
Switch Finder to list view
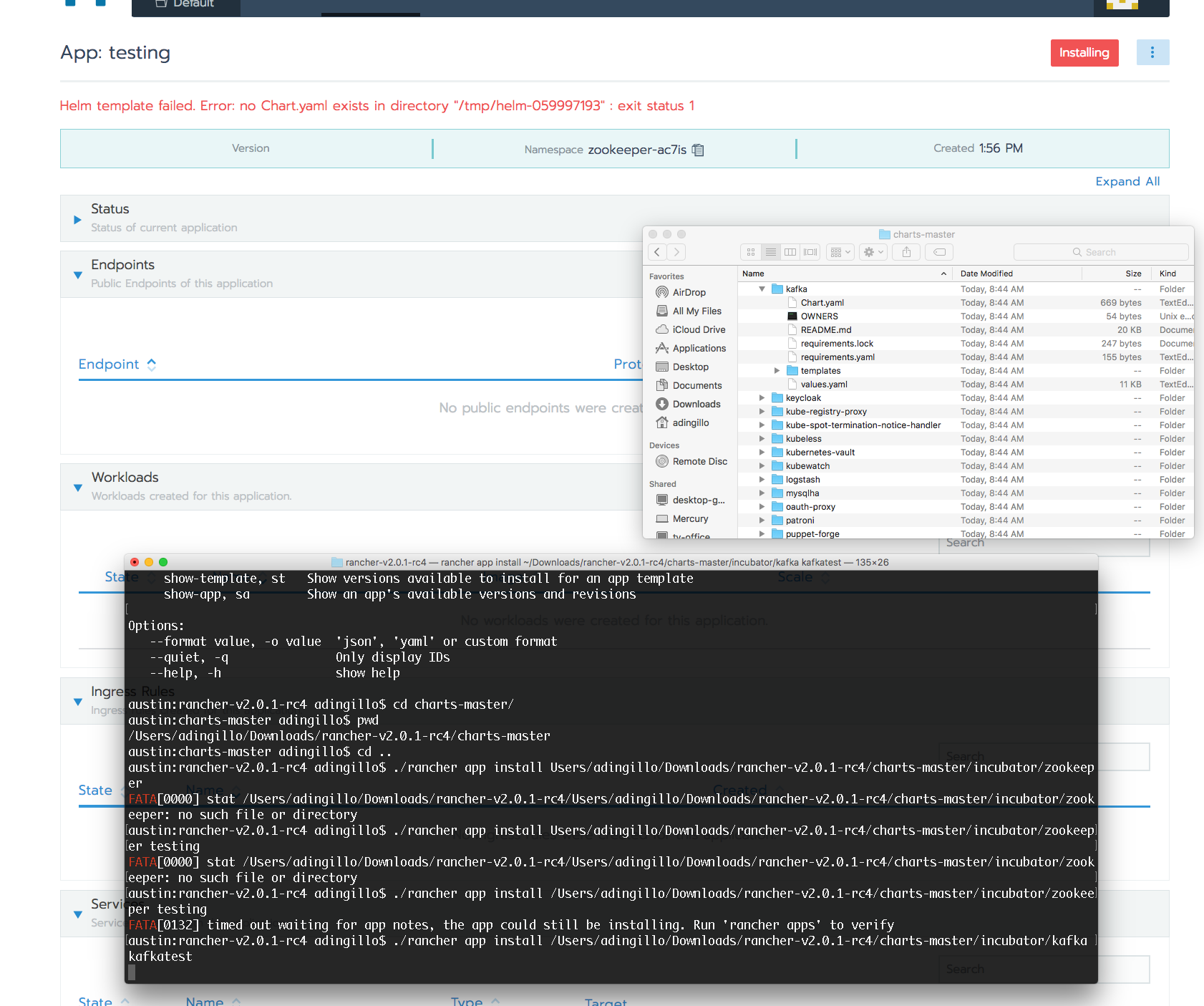pyautogui.click(x=771, y=251)
